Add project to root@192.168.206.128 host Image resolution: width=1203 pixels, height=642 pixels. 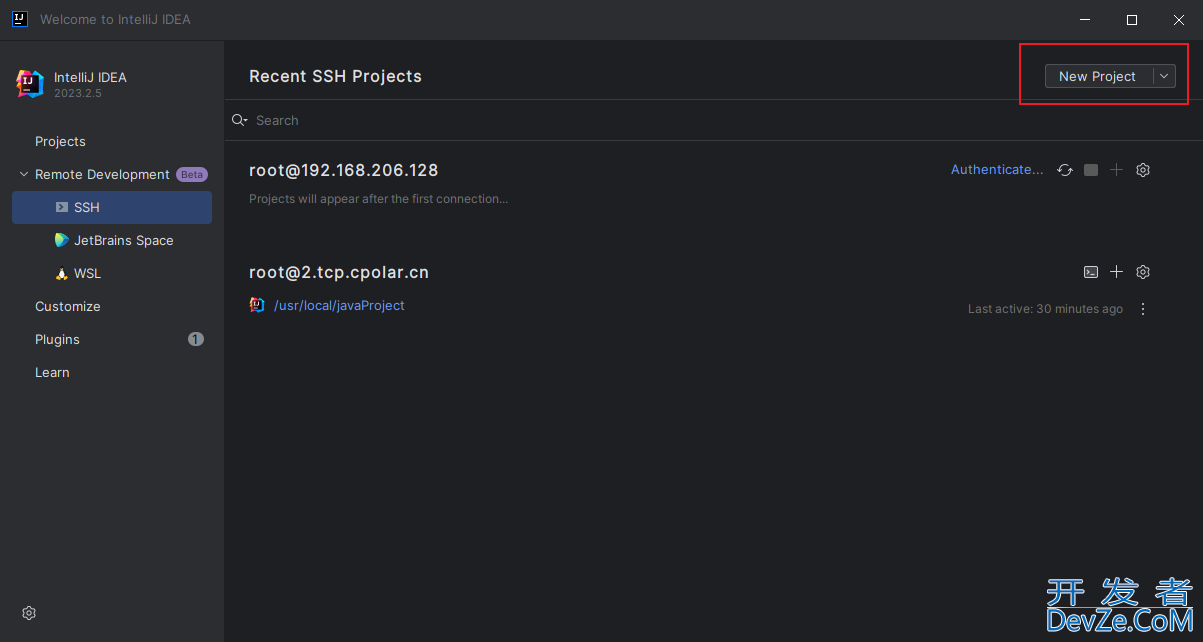click(1117, 170)
